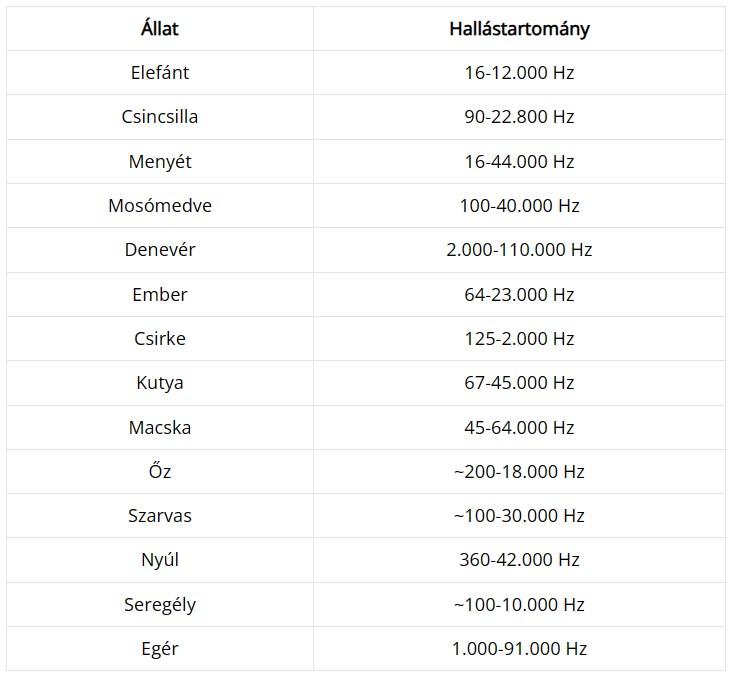Image resolution: width=734 pixels, height=678 pixels.
Task: Click the Egér row label
Action: tap(160, 649)
